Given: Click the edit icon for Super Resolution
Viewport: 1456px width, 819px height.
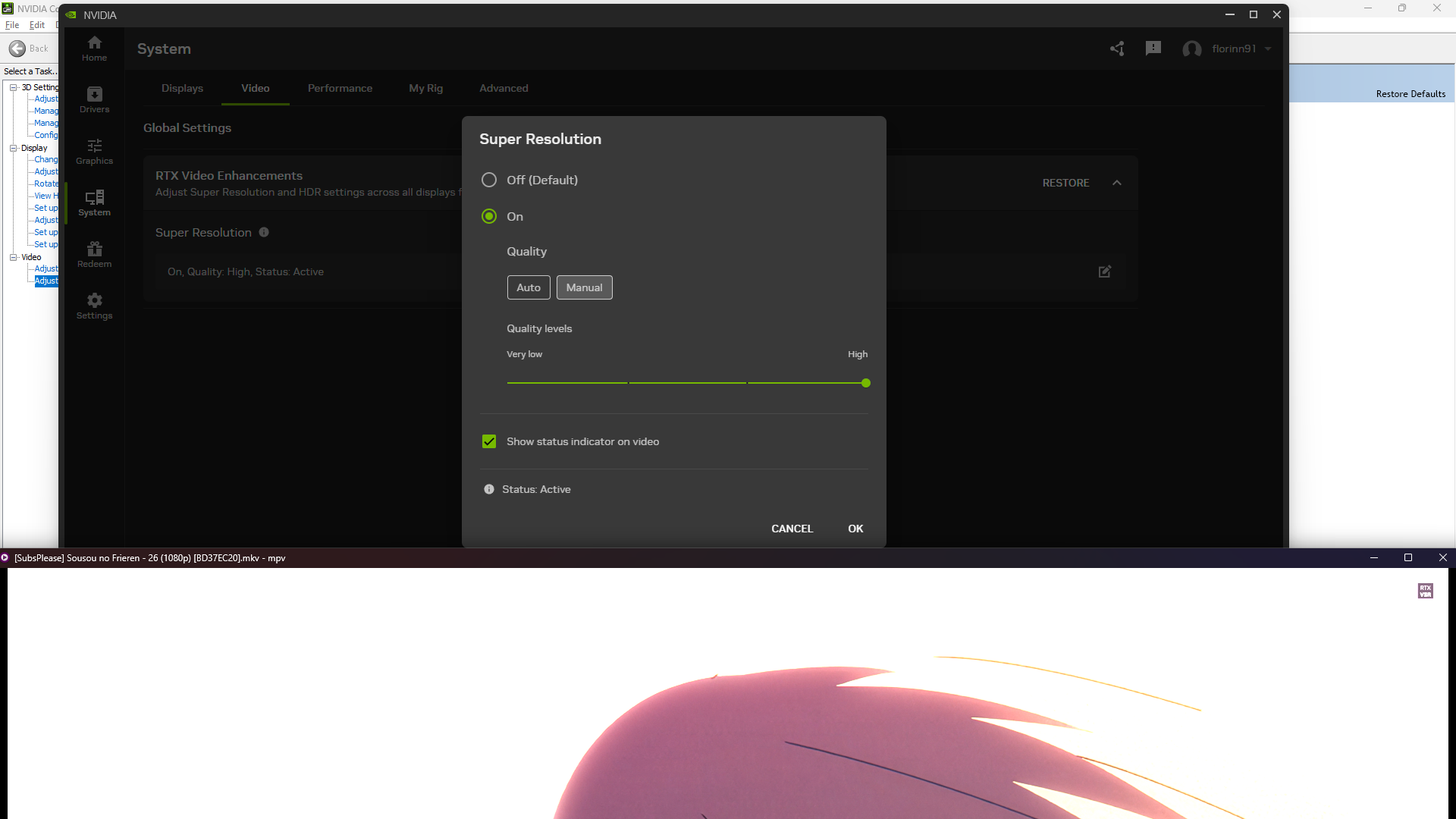Looking at the screenshot, I should pos(1105,271).
